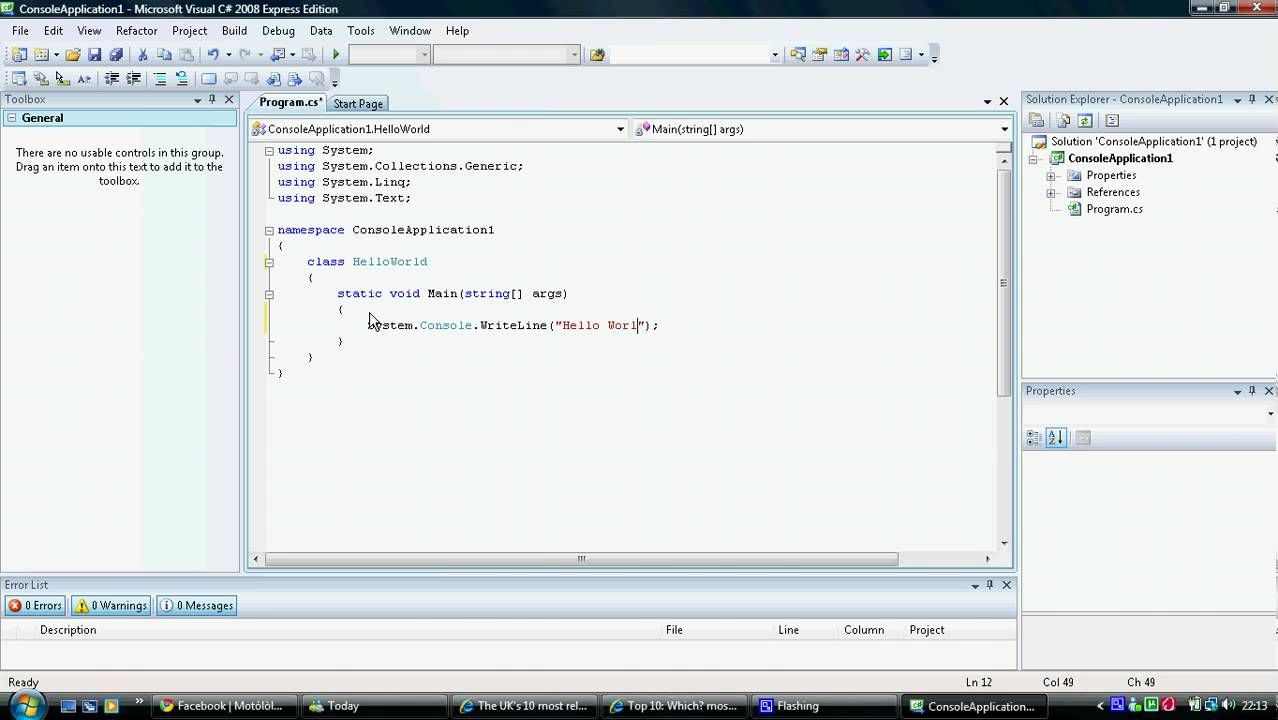Click the Save All icon

point(116,55)
